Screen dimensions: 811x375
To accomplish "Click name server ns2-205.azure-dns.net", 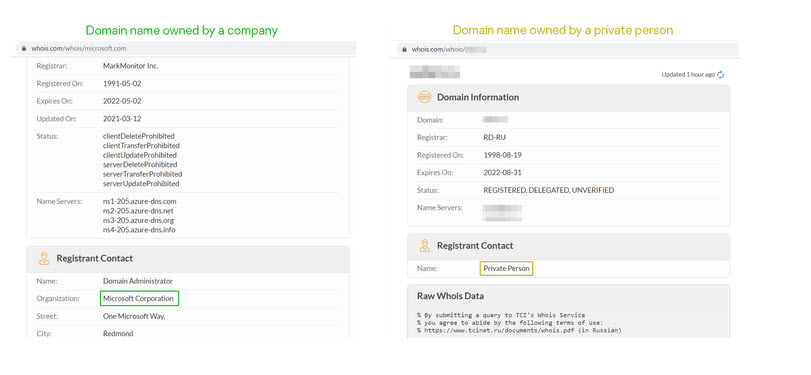I will (138, 211).
